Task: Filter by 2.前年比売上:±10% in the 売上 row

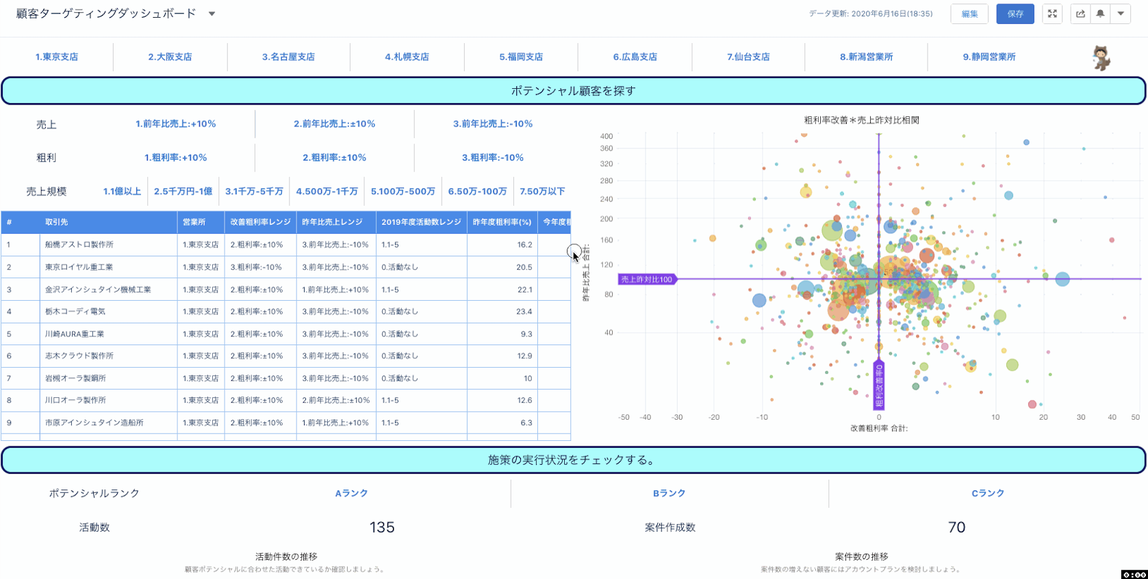Action: click(x=334, y=124)
